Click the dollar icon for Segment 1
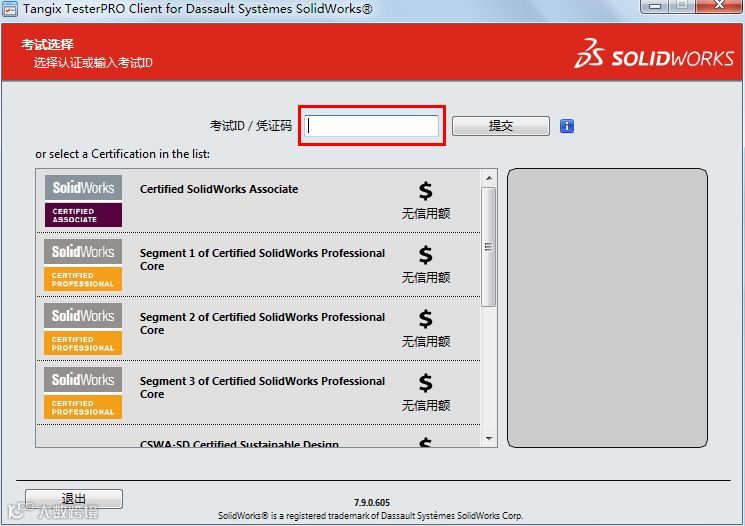Screen dimensions: 745x526 426,255
